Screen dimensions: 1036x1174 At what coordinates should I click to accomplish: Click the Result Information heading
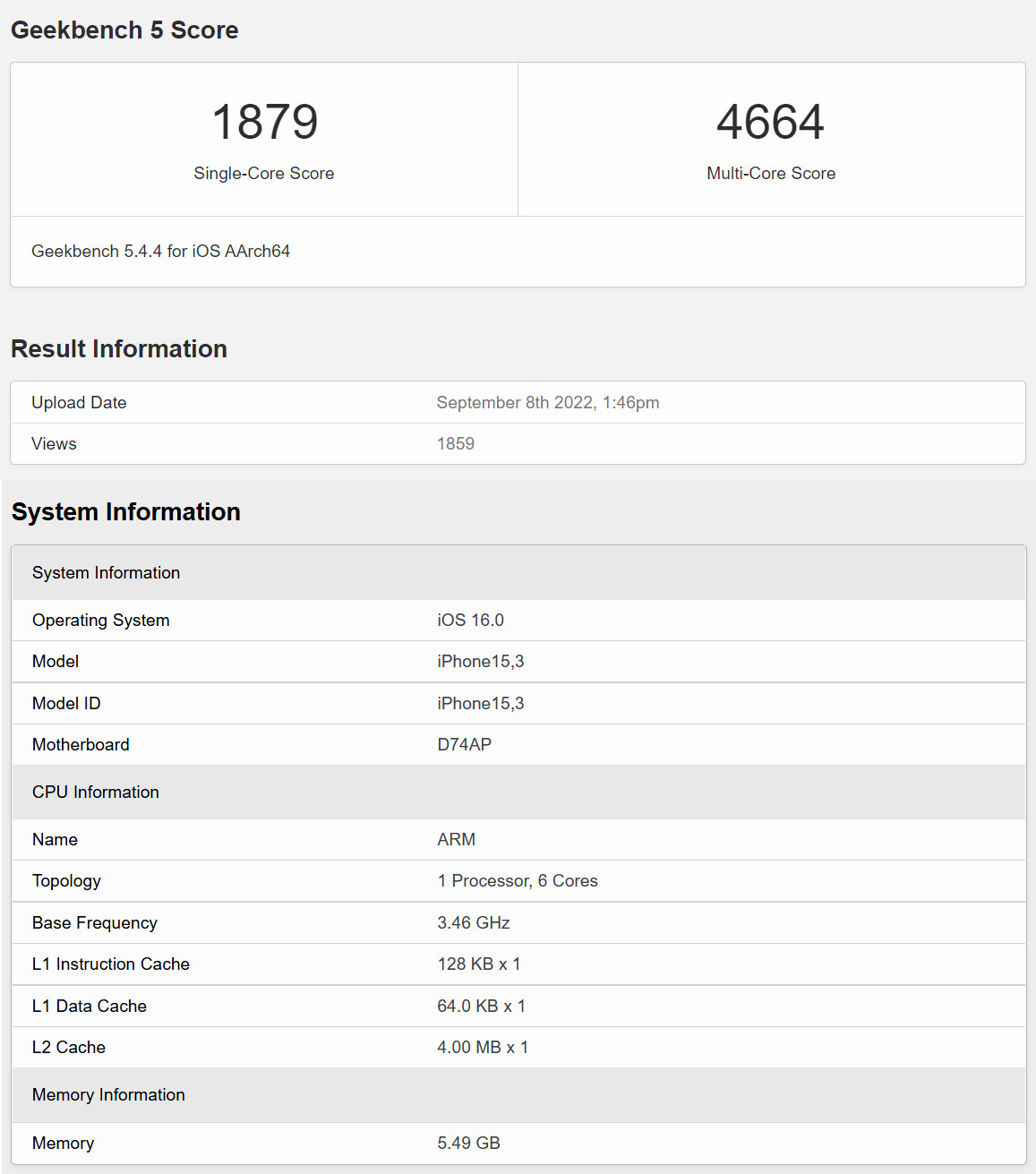119,349
